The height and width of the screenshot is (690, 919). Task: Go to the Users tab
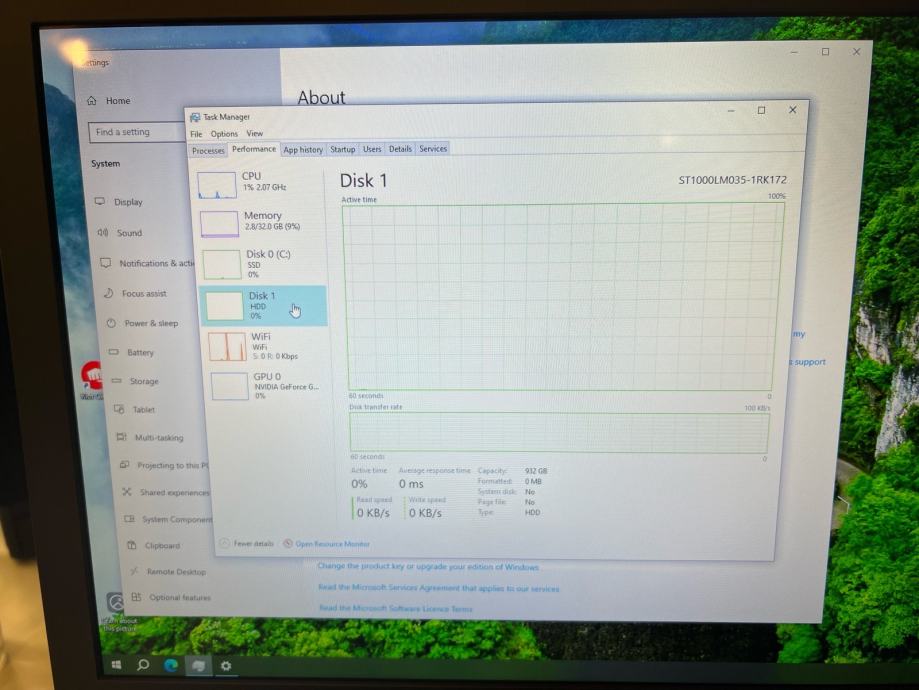[x=372, y=149]
